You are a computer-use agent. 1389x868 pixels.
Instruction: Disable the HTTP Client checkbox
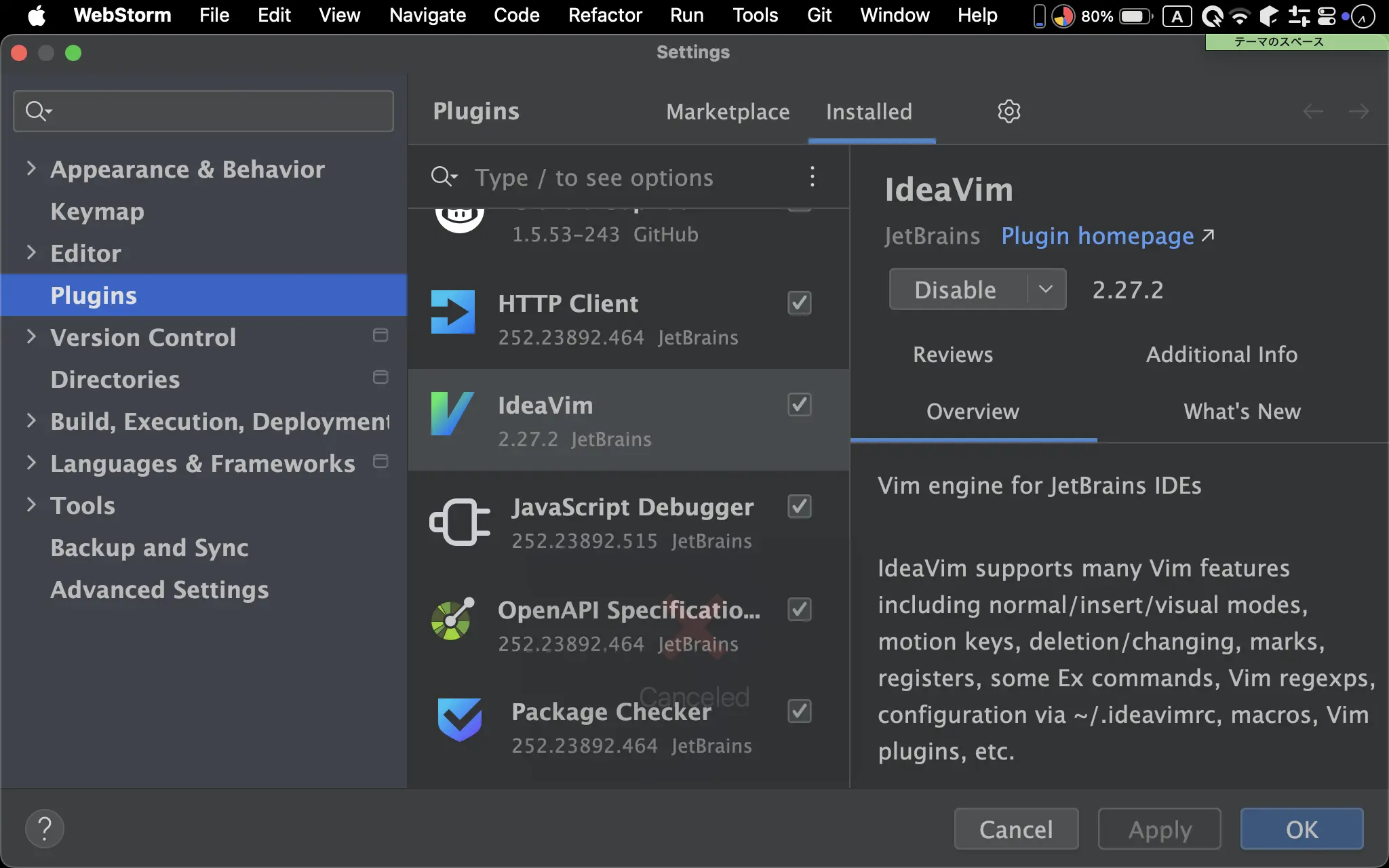click(x=799, y=303)
